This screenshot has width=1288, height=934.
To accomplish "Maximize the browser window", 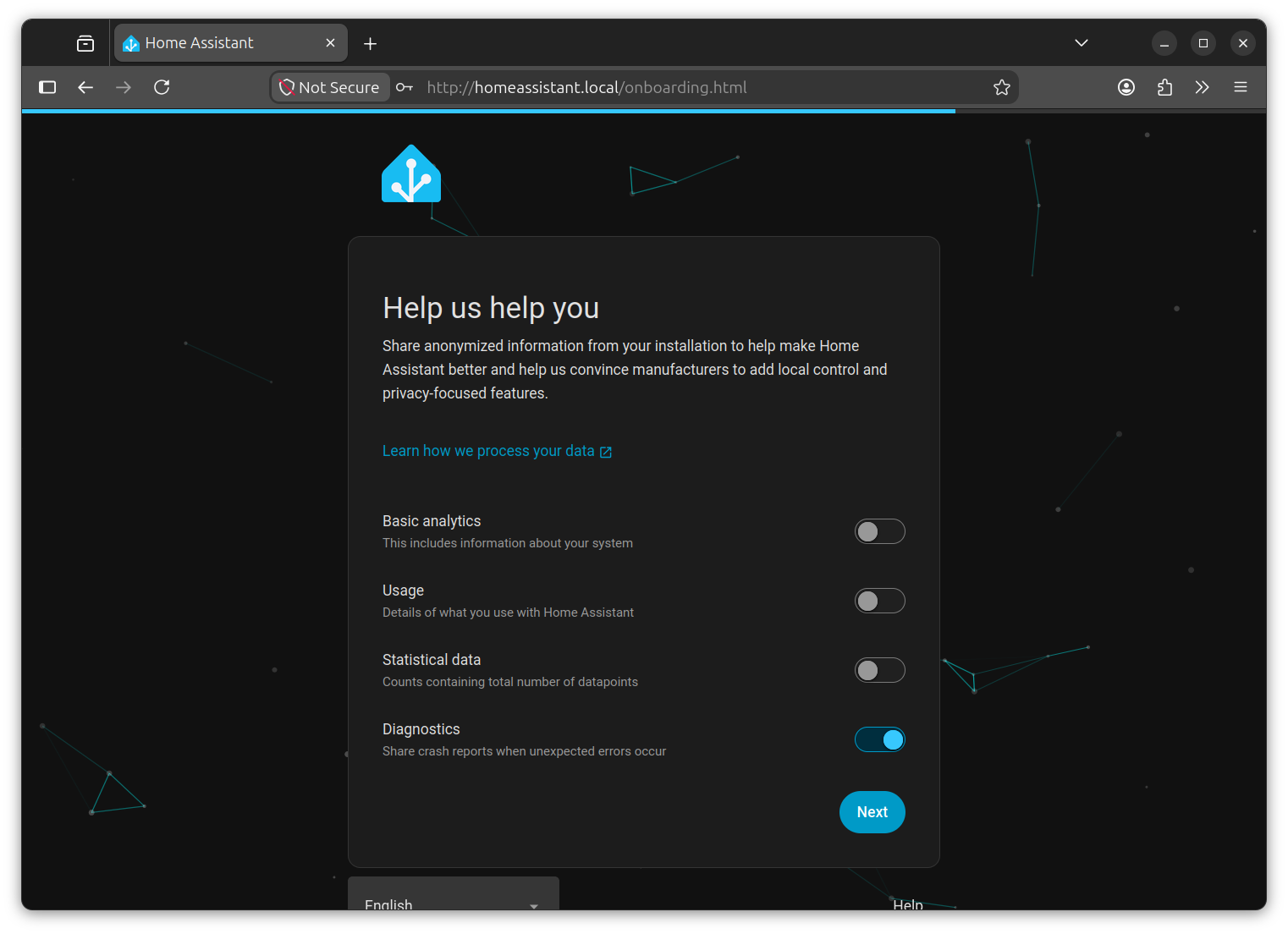I will [x=1203, y=43].
